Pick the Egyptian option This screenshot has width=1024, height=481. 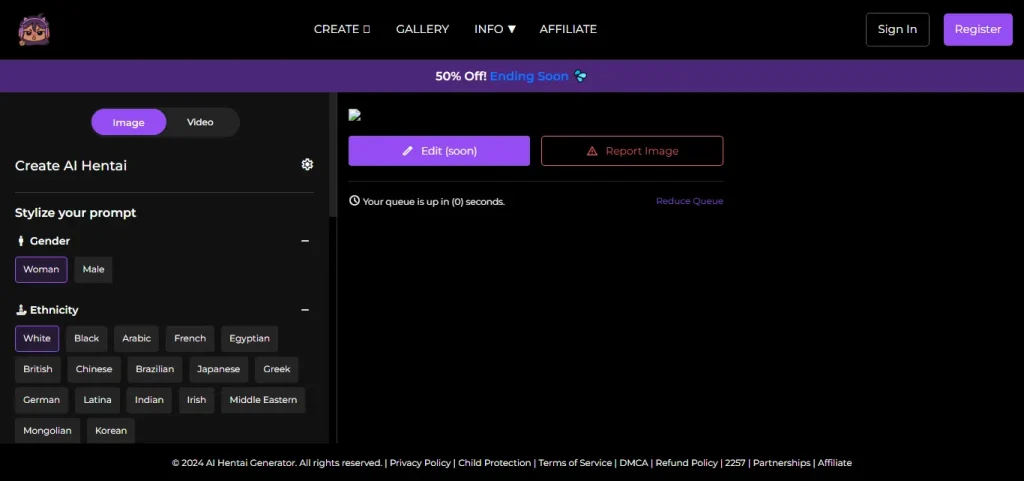point(249,339)
